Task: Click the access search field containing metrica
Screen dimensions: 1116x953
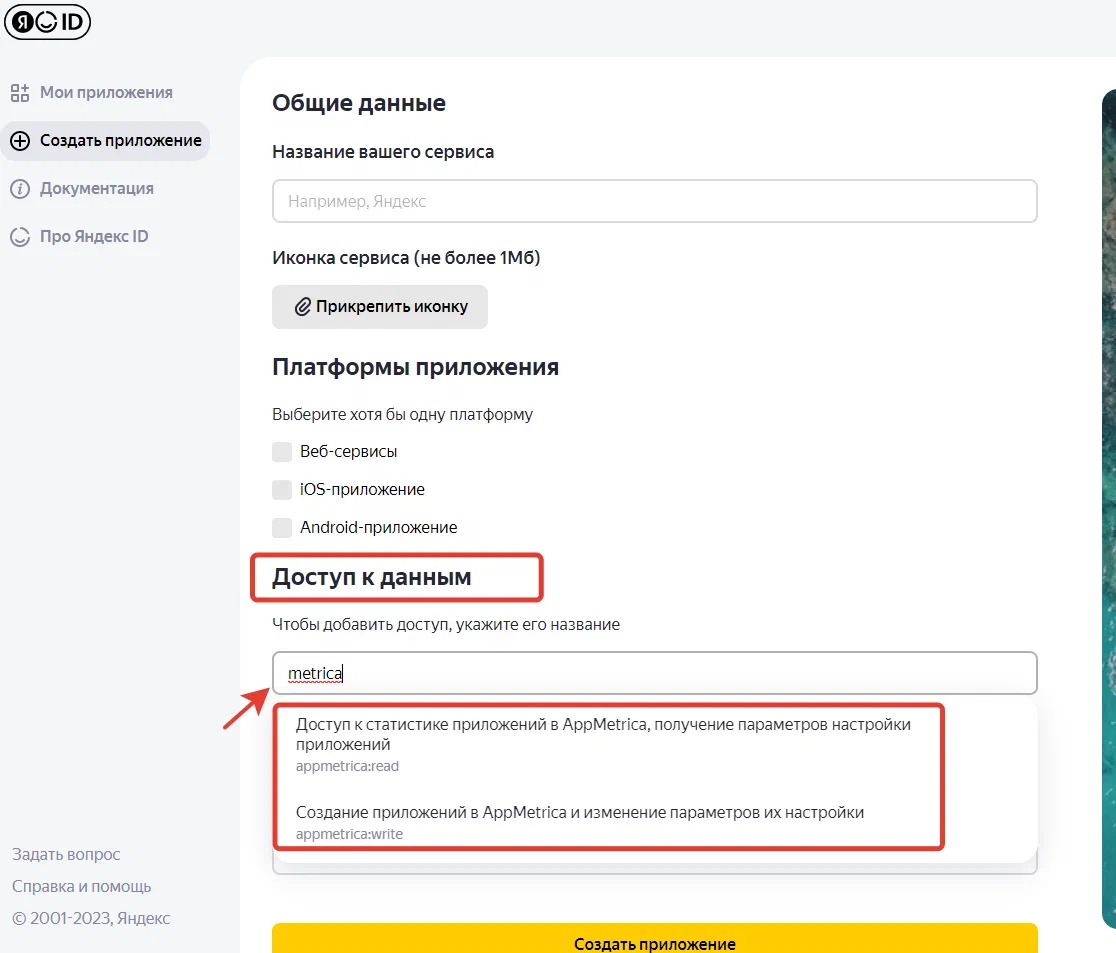Action: 654,673
